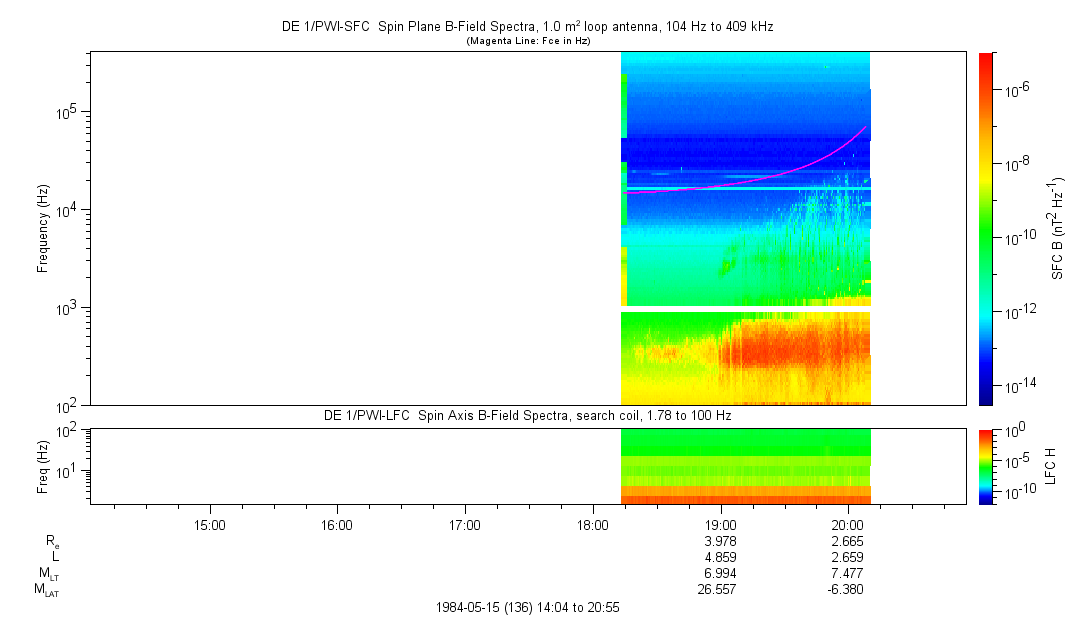The width and height of the screenshot is (1083, 620).
Task: Click the DE 1/PWI-SFC plot title
Action: coord(527,27)
